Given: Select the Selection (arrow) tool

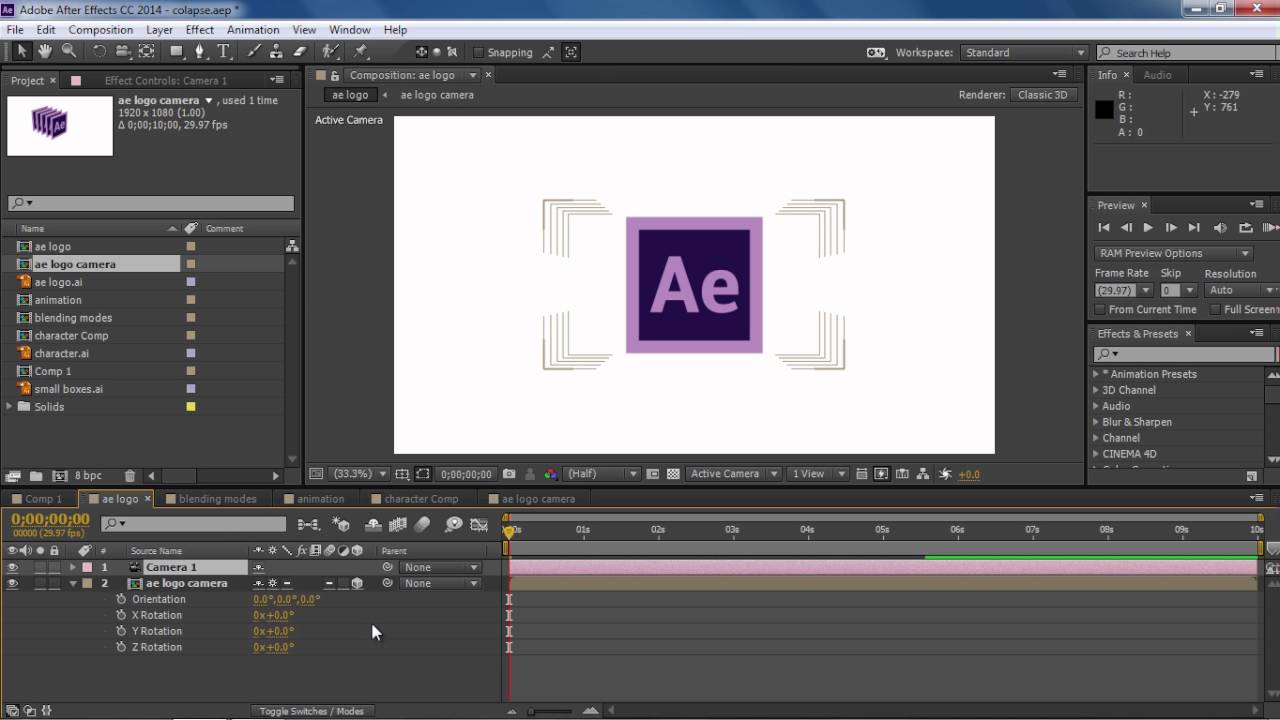Looking at the screenshot, I should point(22,52).
